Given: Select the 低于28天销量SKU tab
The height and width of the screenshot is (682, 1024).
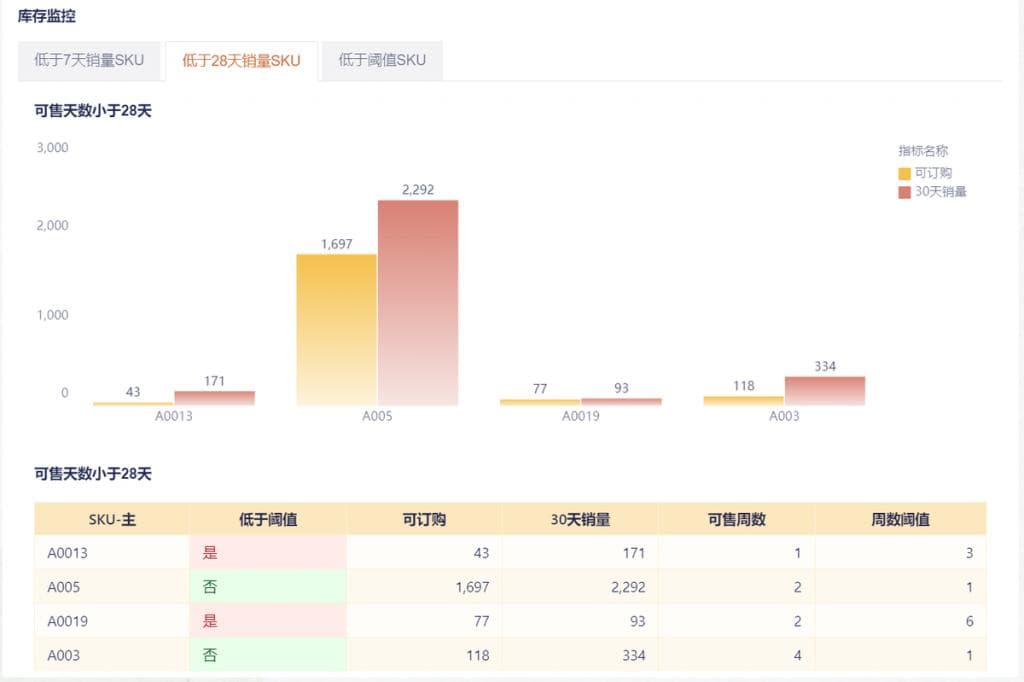Looking at the screenshot, I should coord(241,61).
